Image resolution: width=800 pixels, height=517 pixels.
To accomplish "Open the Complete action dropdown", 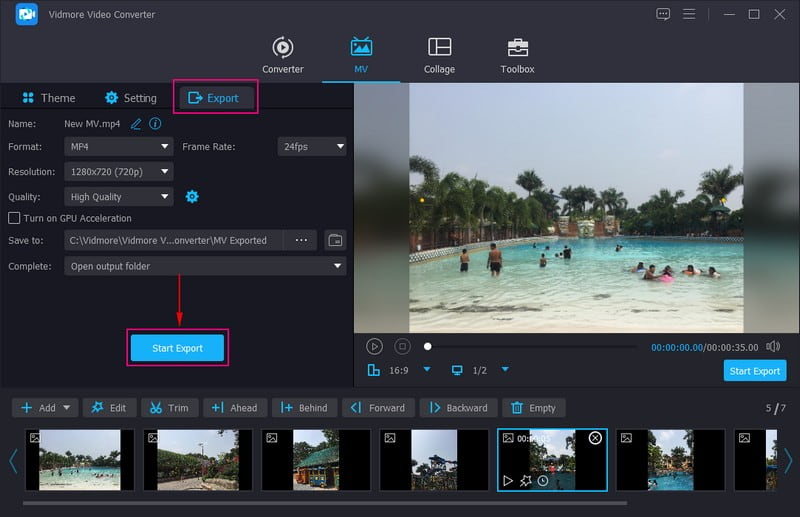I will [205, 266].
